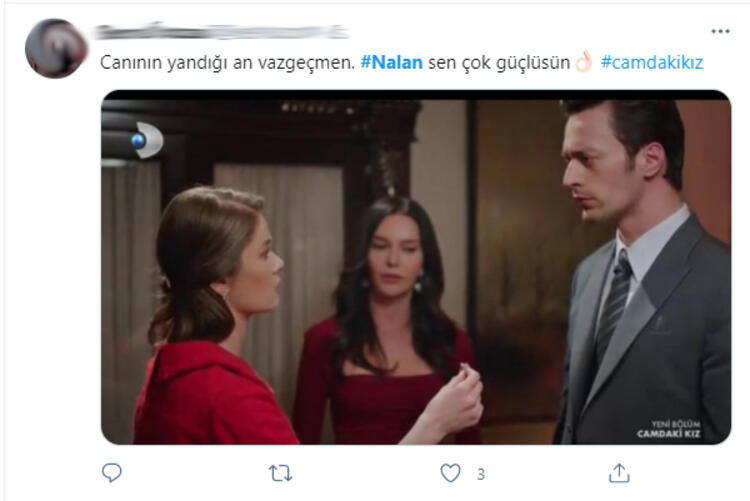Open the embedded video thumbnail
Image resolution: width=750 pixels, height=501 pixels.
click(416, 267)
